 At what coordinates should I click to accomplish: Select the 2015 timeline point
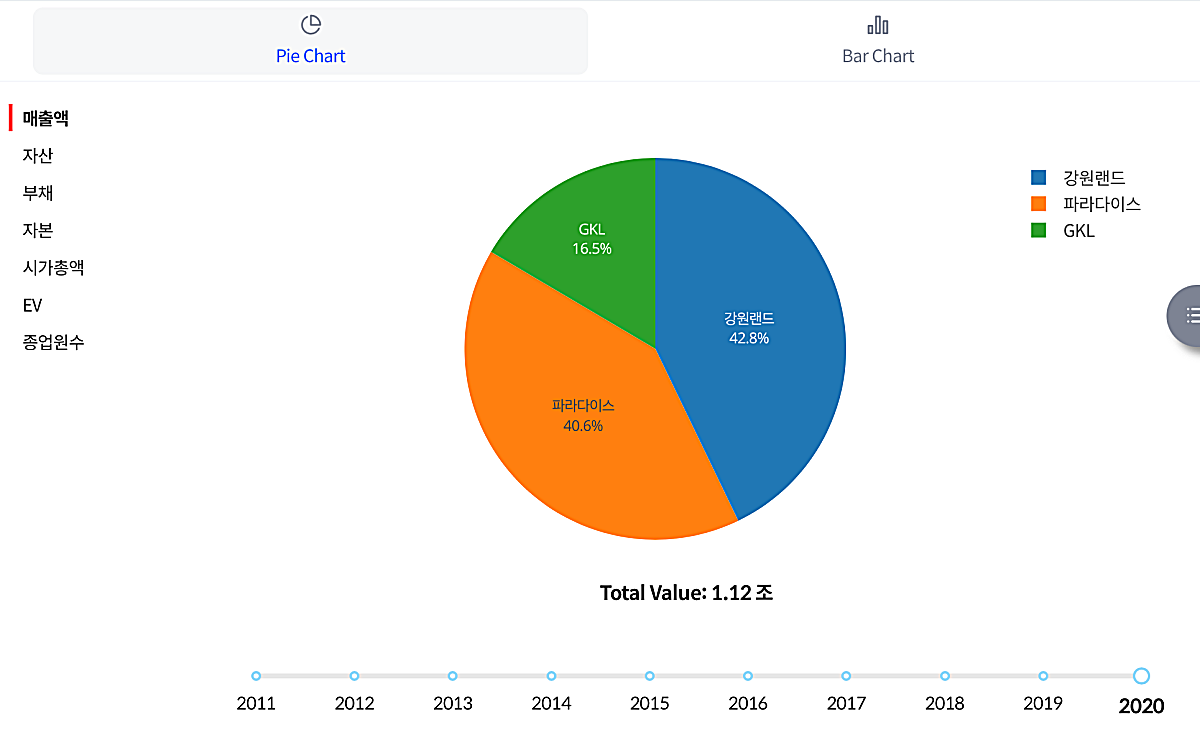point(650,676)
